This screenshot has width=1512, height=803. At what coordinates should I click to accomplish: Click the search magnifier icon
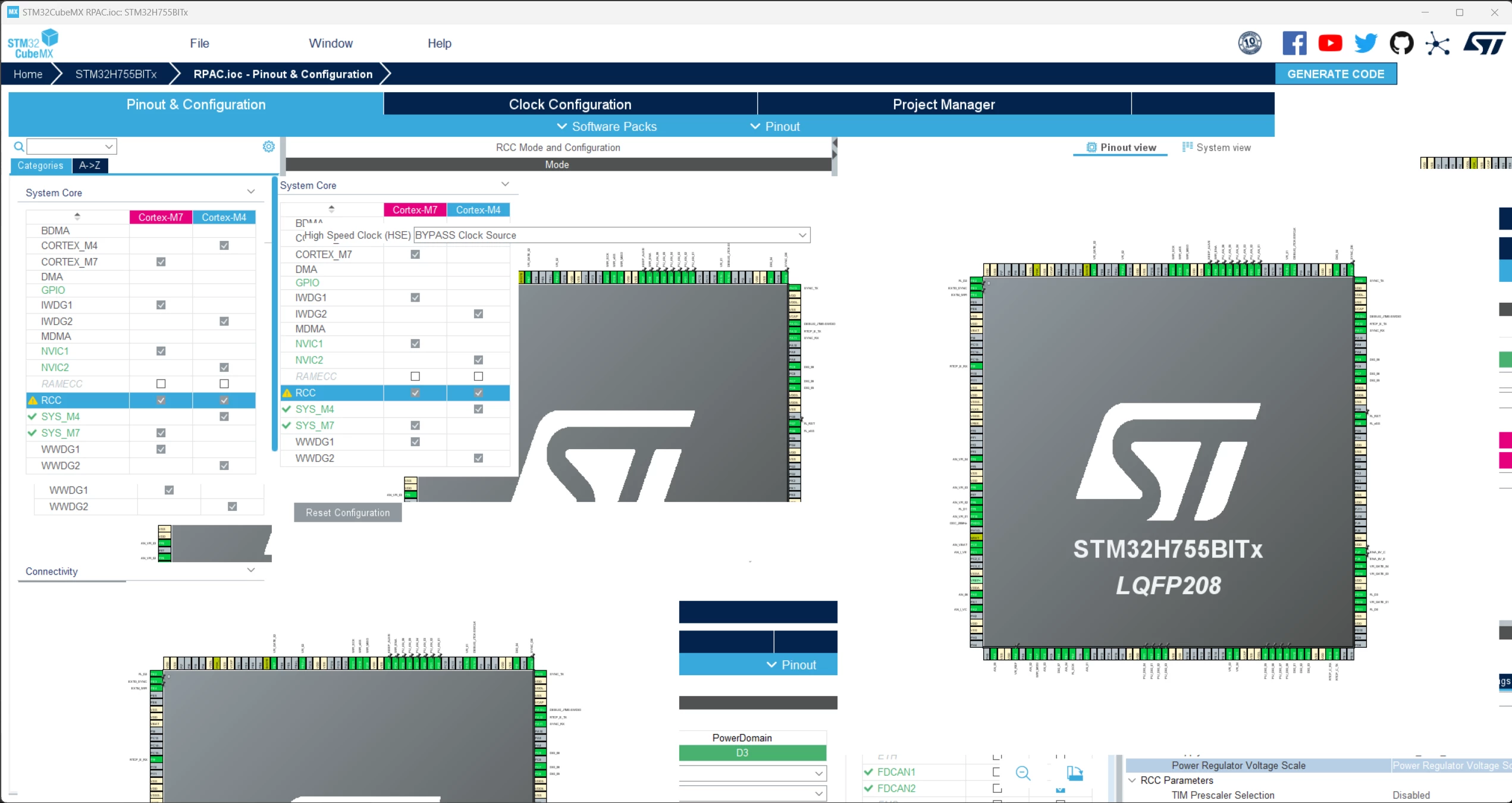19,146
